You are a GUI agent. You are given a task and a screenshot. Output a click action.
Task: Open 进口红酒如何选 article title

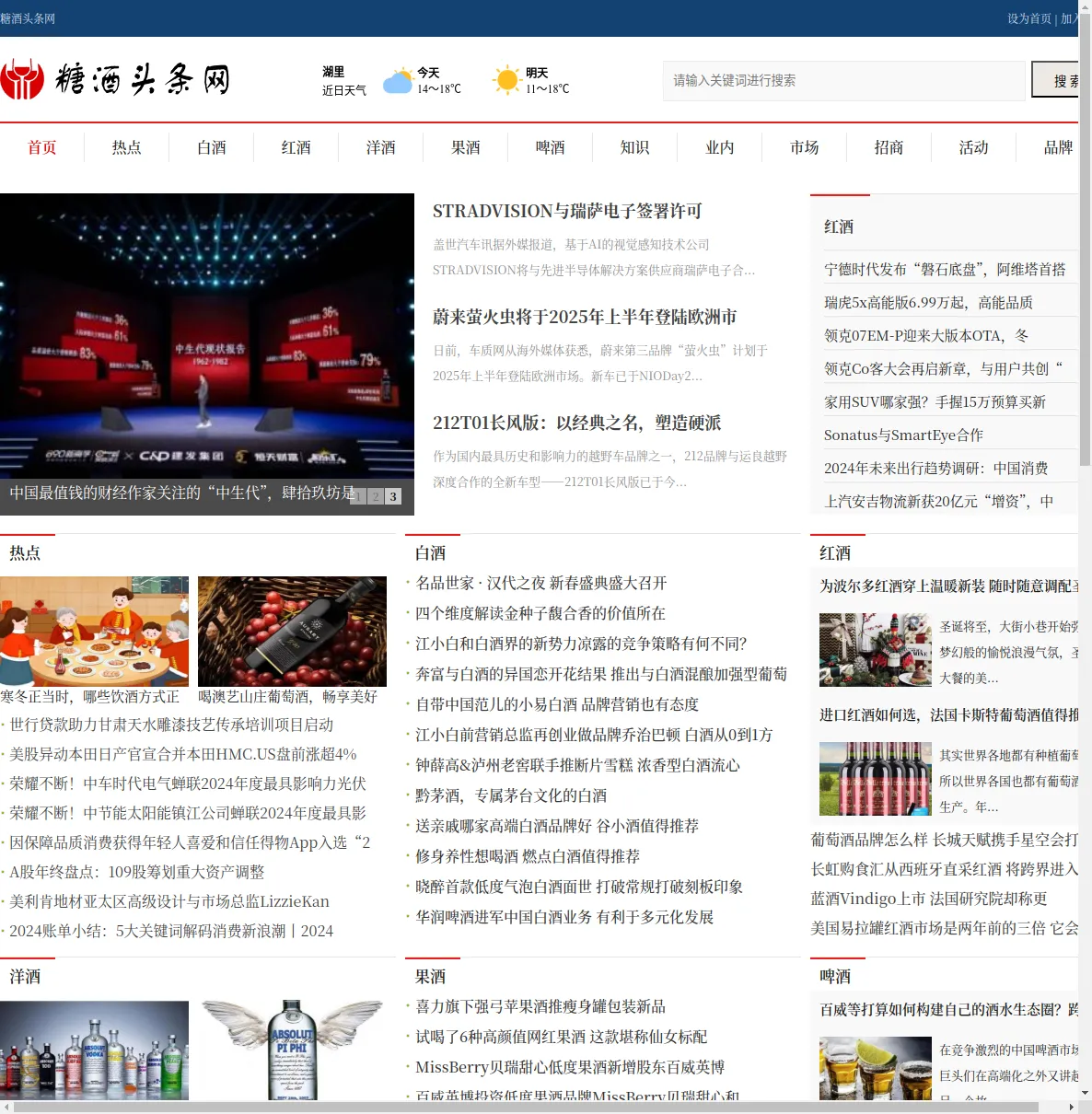pos(948,715)
